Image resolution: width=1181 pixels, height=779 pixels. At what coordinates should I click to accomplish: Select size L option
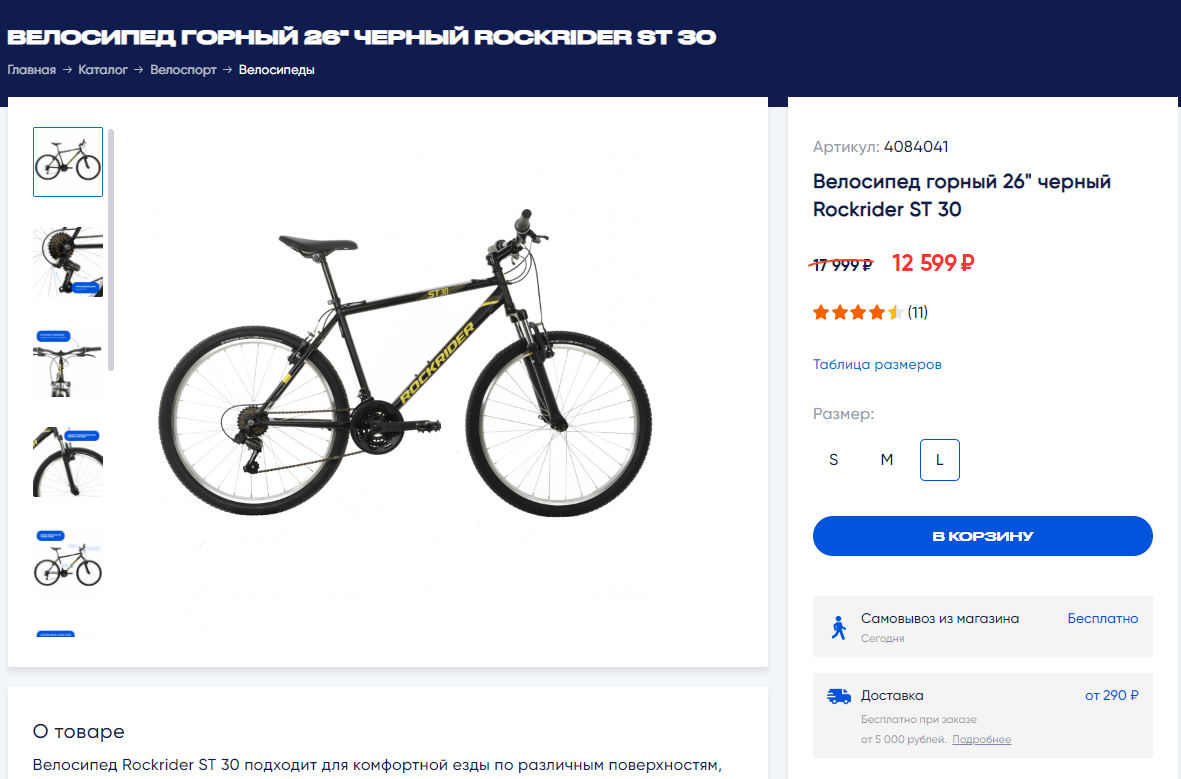point(940,460)
